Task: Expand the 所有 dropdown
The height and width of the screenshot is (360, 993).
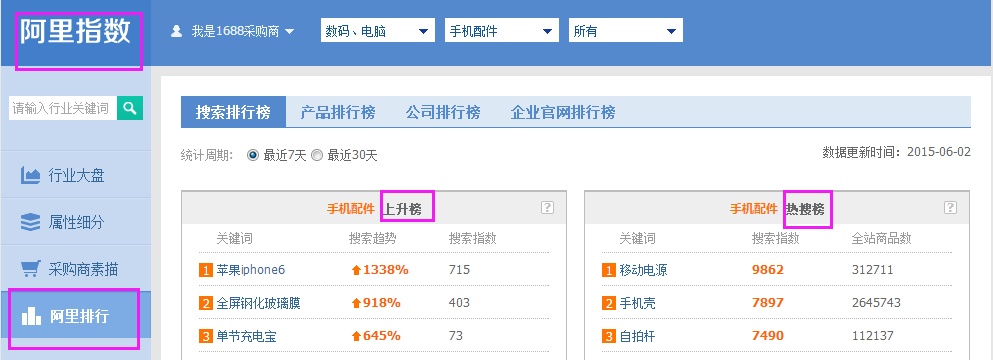Action: pos(626,30)
